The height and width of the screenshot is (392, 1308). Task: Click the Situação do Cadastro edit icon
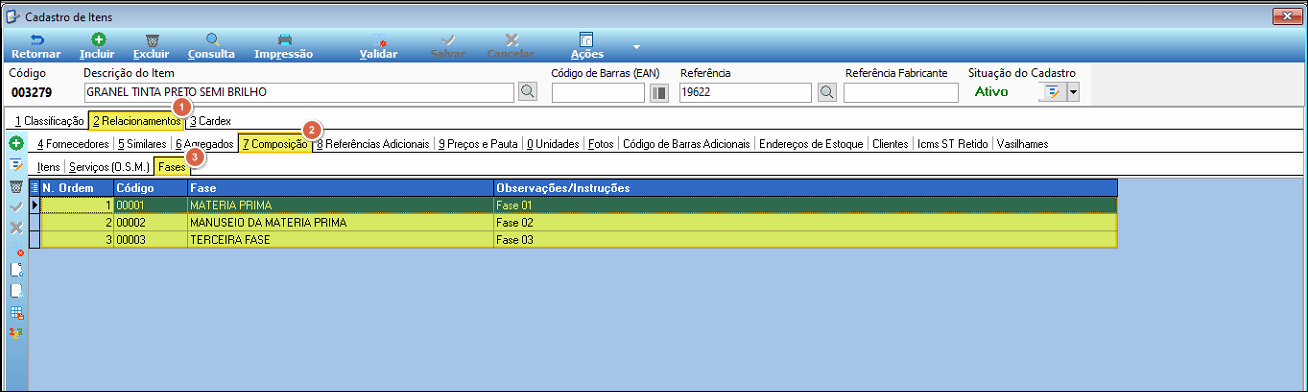pos(1053,92)
